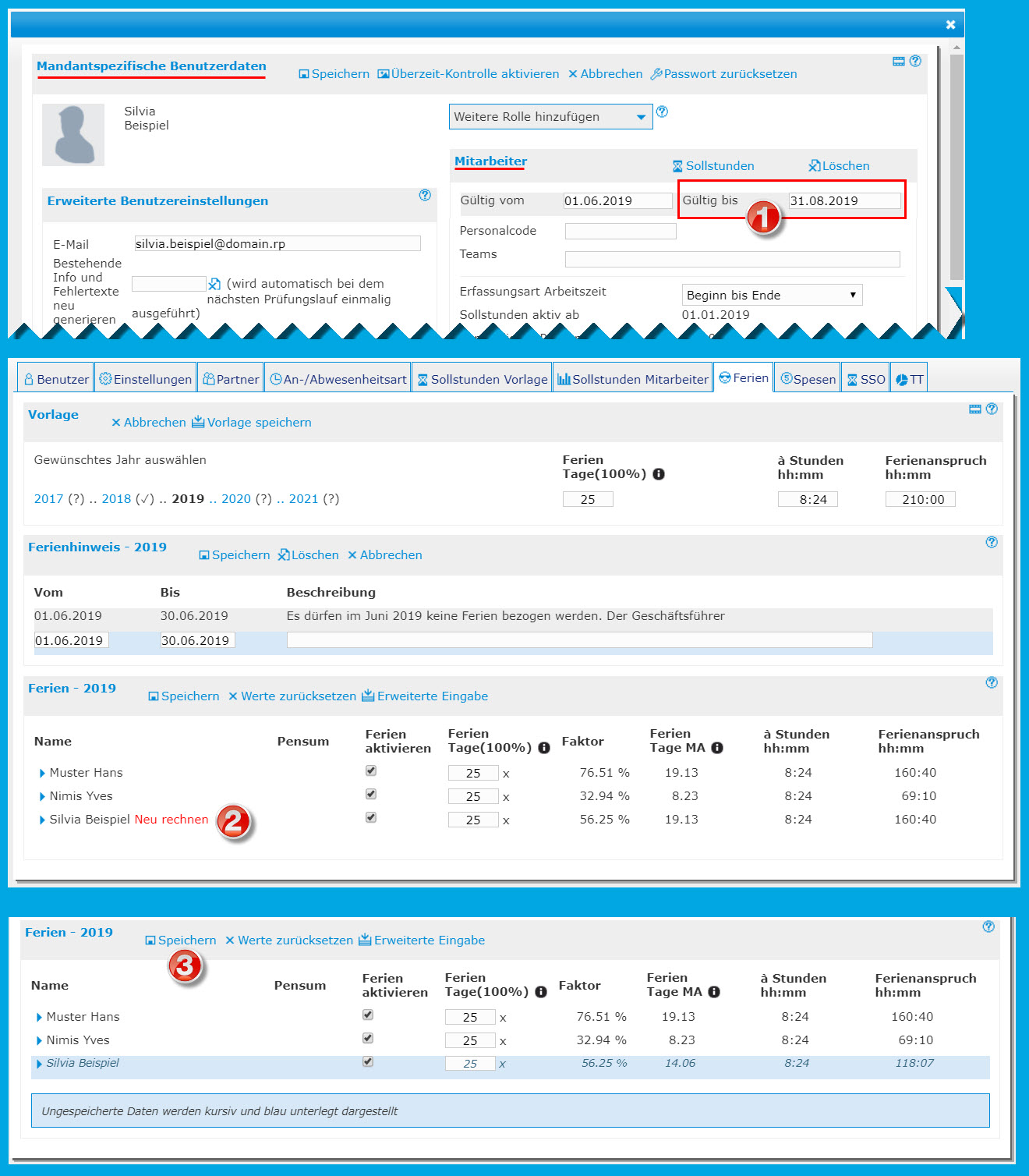Click the x next to Nimis Yves days, middle table
Viewport: 1029px width, 1176px height.
pyautogui.click(x=506, y=797)
